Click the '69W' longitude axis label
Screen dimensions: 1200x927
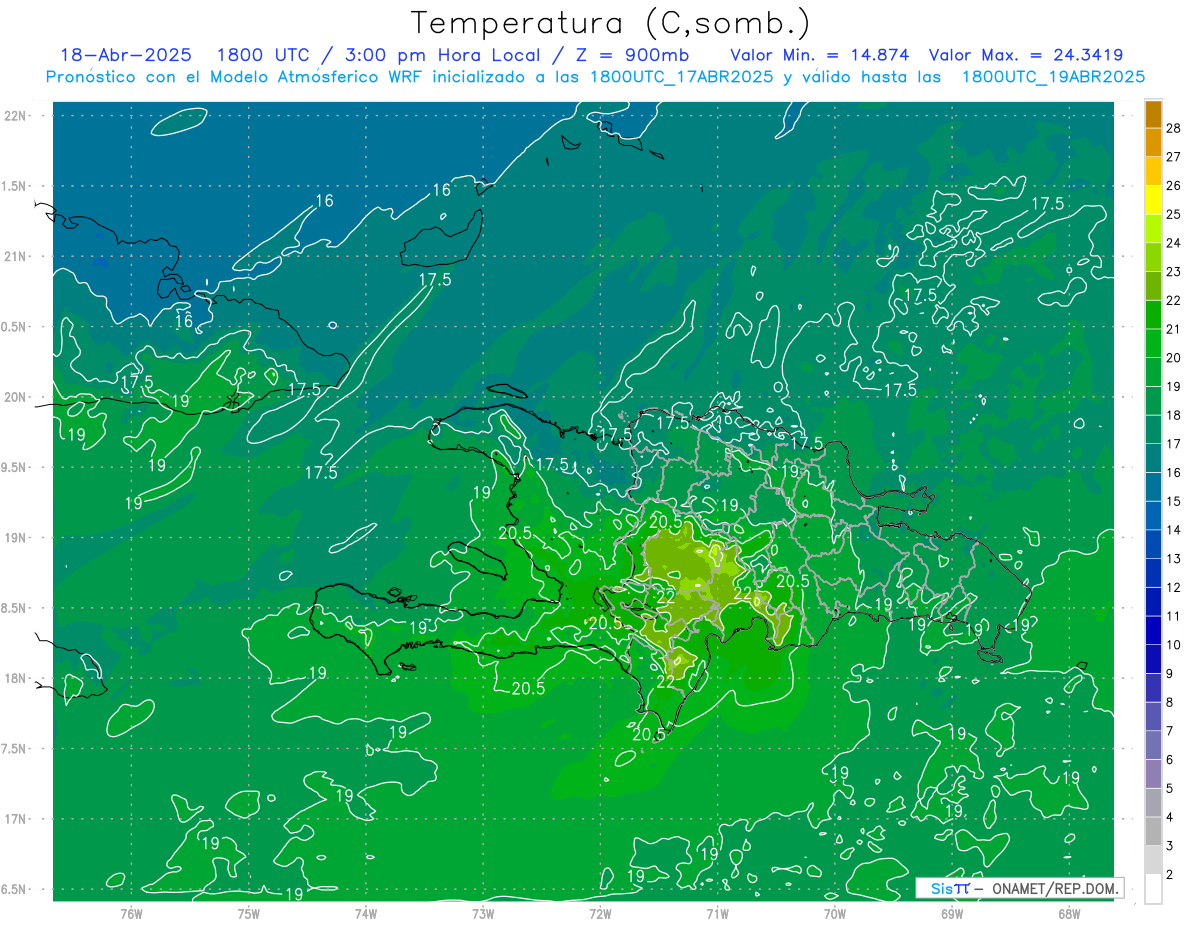(x=951, y=914)
